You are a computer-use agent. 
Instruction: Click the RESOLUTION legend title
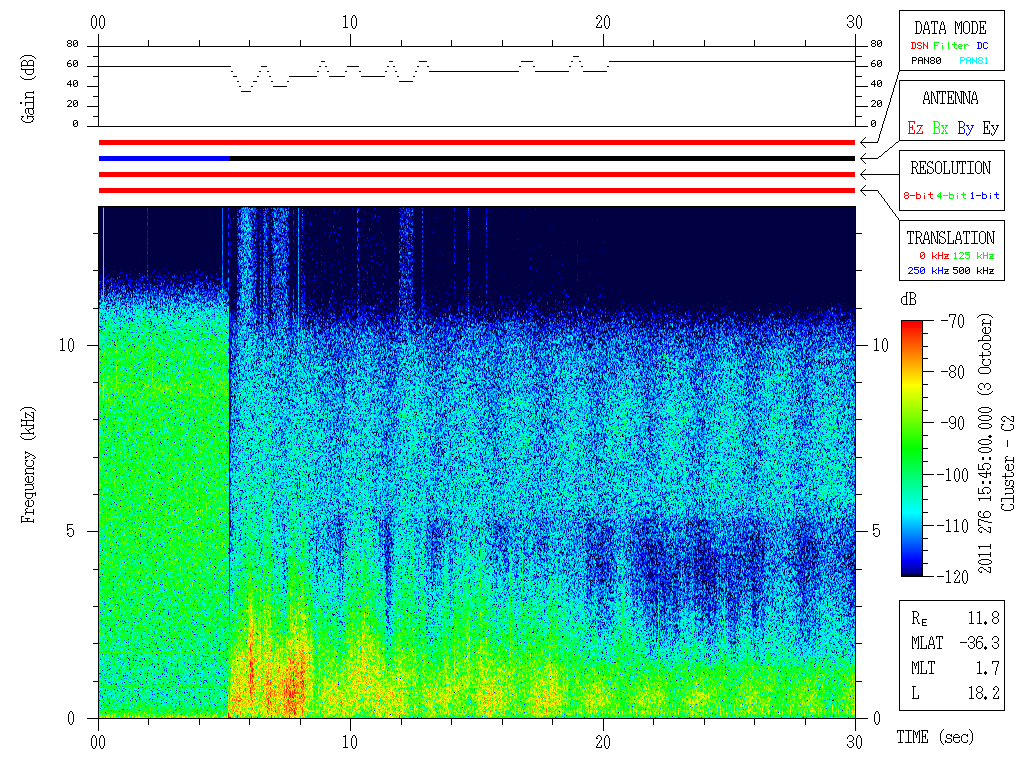tap(950, 168)
